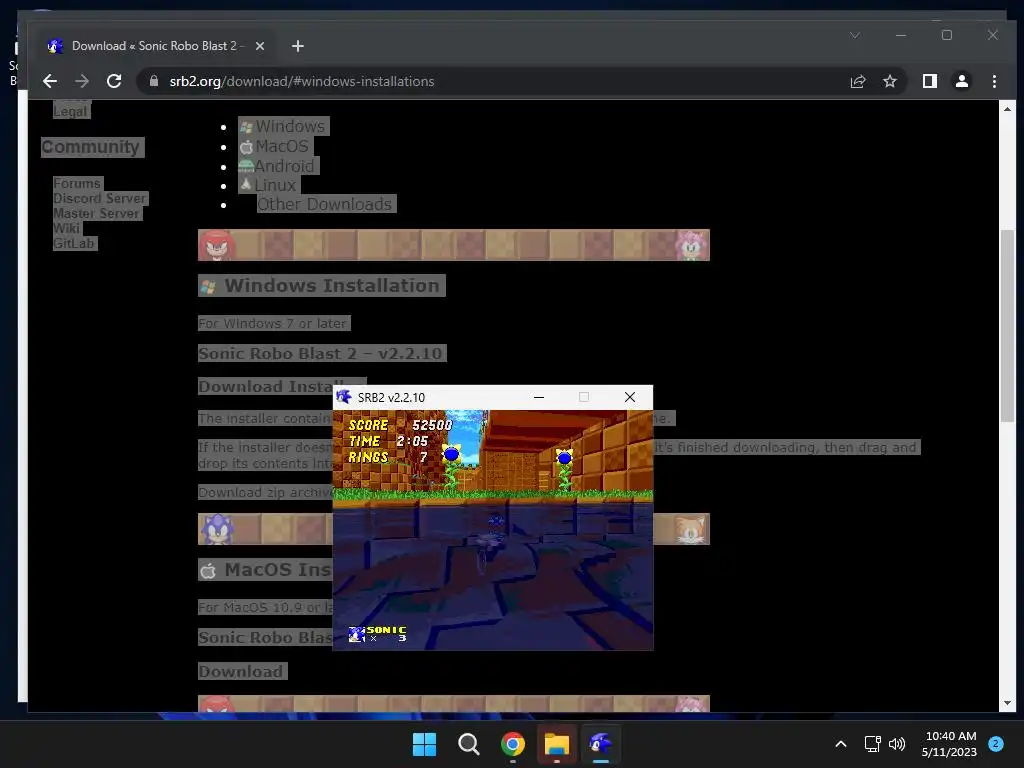1024x768 pixels.
Task: Click the Knuckles icon on the banner
Action: coord(216,246)
